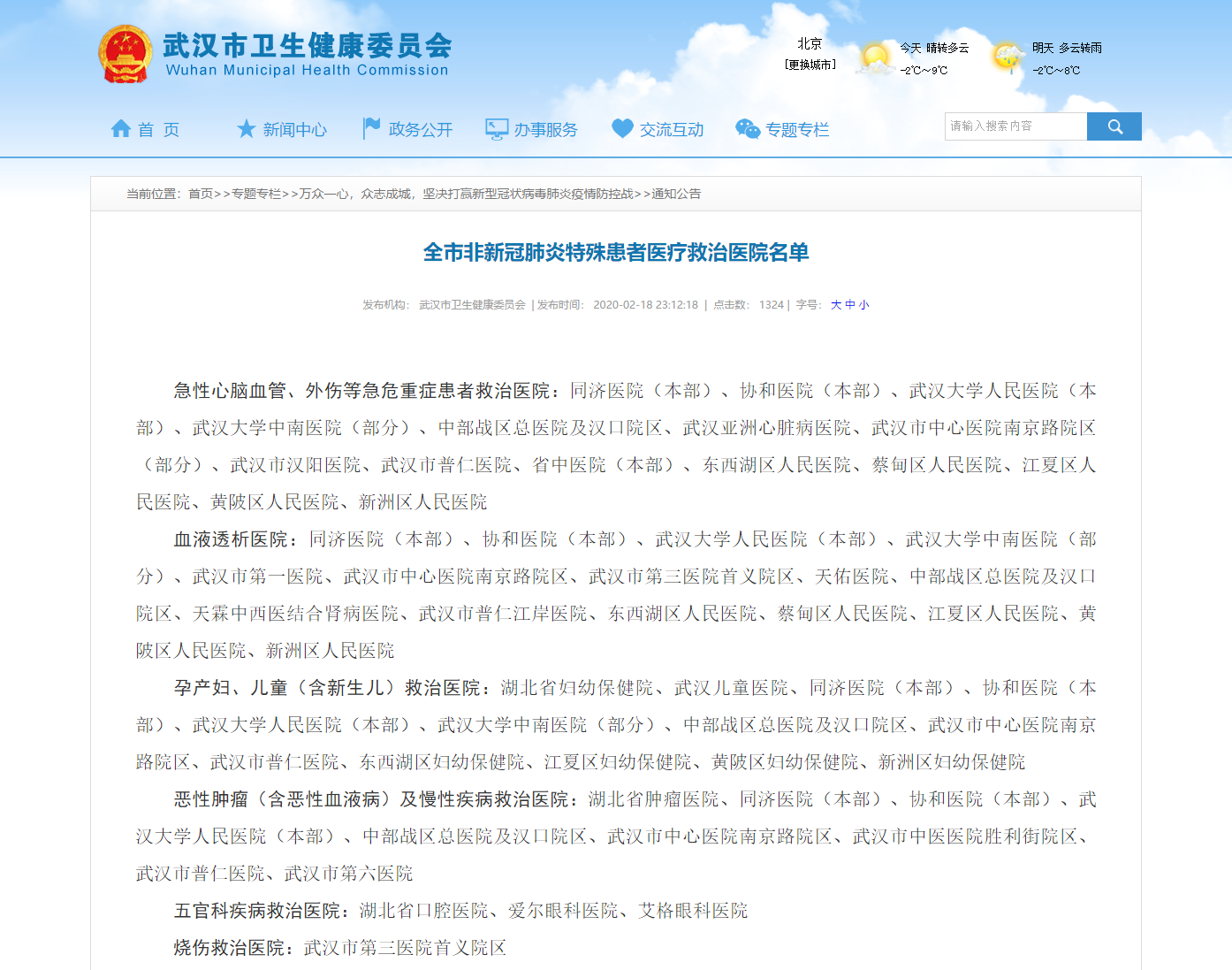Click today's sunny weather icon
1232x970 pixels.
(874, 58)
